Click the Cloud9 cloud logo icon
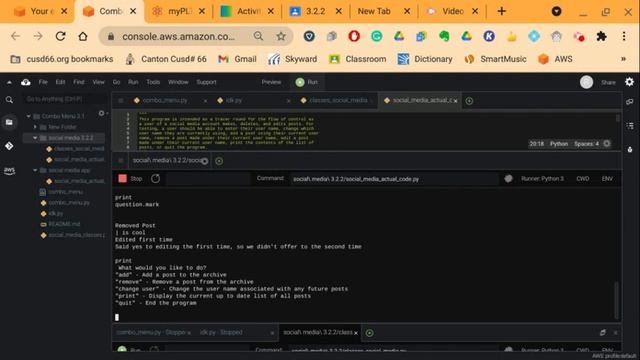Screen dimensions: 640x360 click(26, 82)
